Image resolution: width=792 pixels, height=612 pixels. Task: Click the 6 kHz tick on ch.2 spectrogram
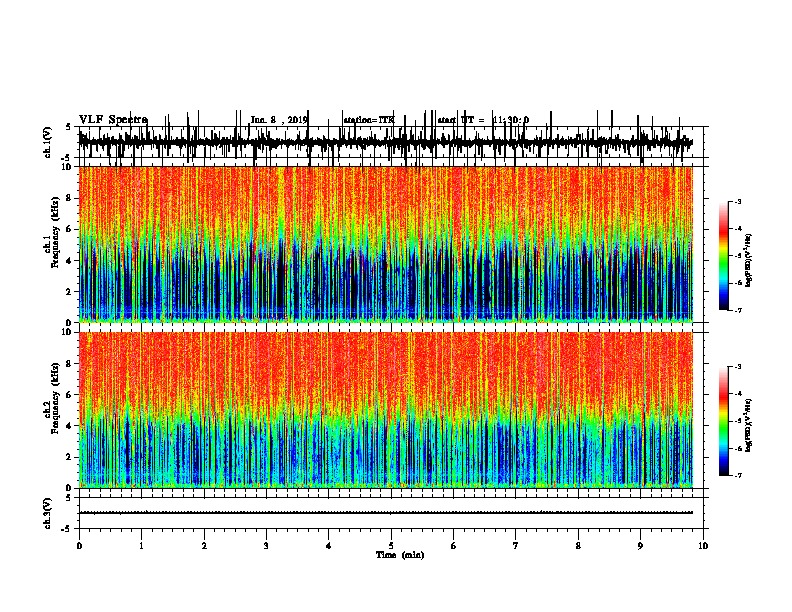(x=70, y=394)
